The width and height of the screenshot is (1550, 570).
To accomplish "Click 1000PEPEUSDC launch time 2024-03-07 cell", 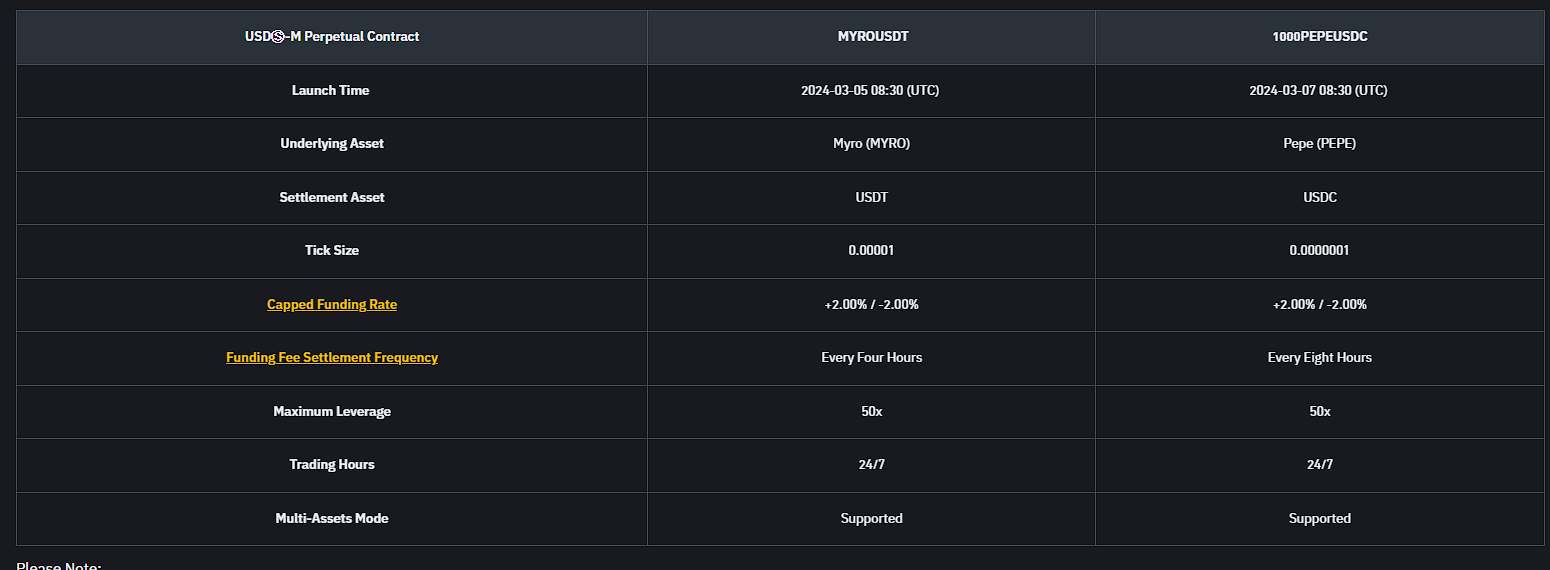I will pyautogui.click(x=1318, y=90).
